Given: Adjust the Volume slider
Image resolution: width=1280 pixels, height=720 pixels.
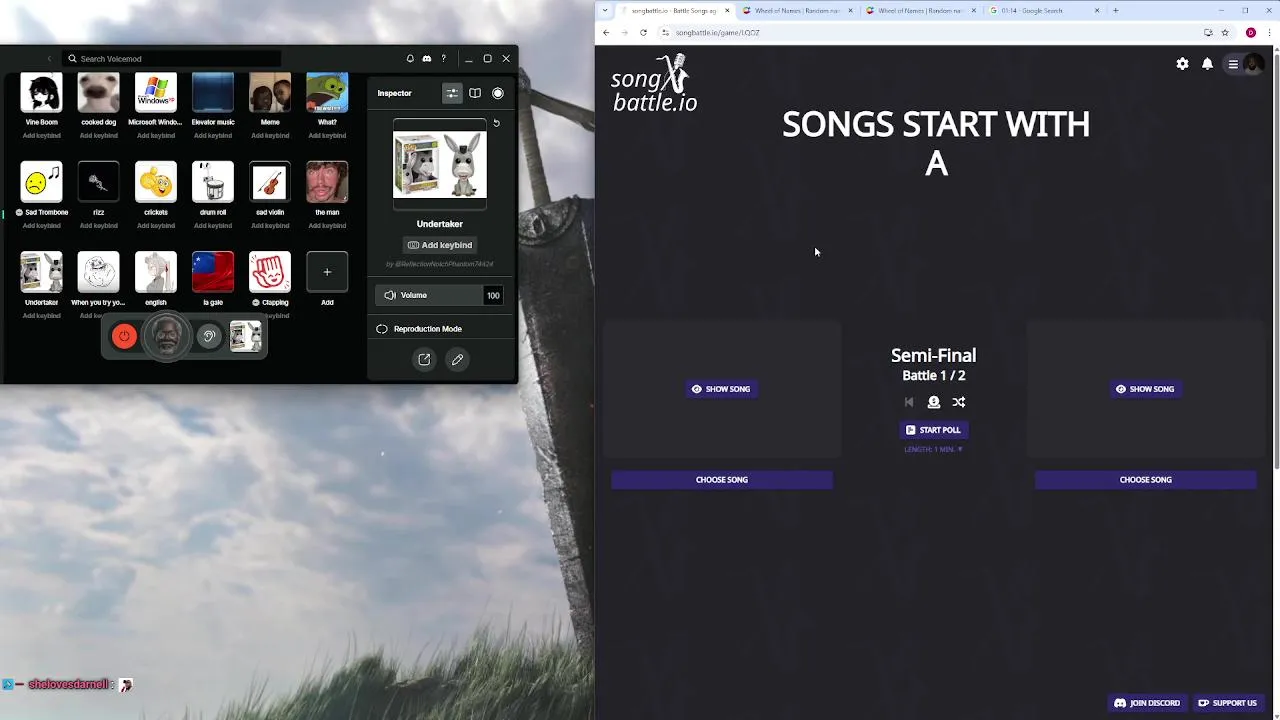Looking at the screenshot, I should 431,295.
